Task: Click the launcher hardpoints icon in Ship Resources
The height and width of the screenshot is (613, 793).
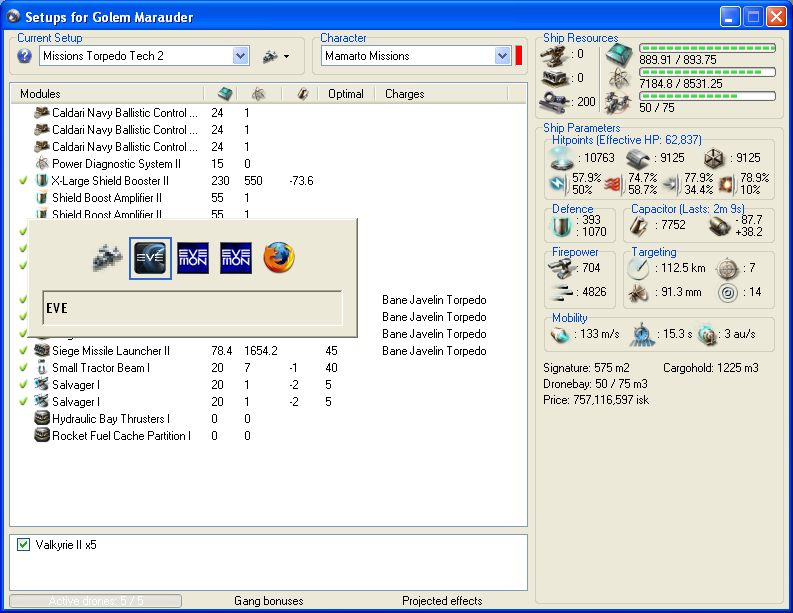Action: (555, 78)
